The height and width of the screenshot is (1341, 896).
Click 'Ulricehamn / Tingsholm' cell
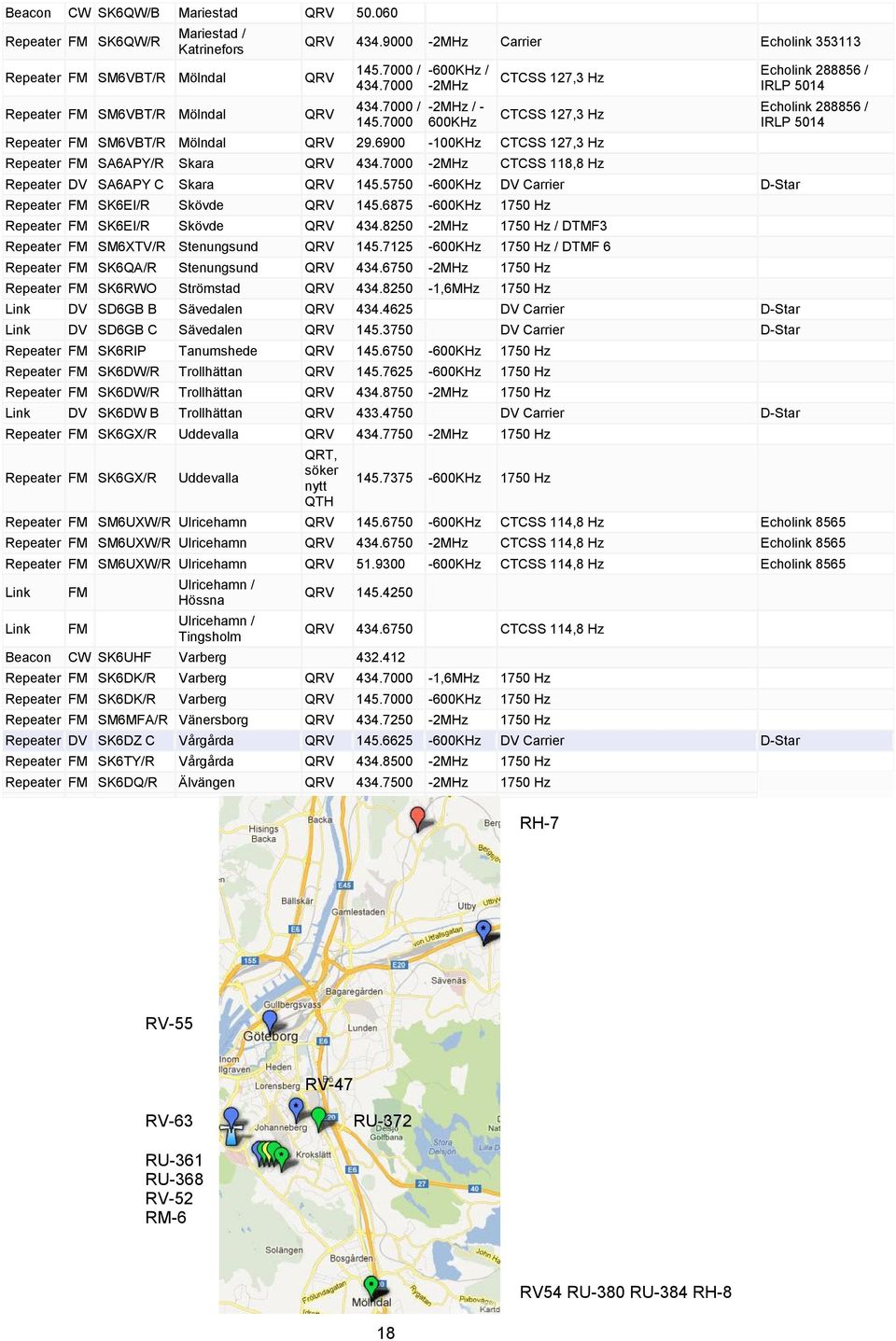tap(217, 629)
